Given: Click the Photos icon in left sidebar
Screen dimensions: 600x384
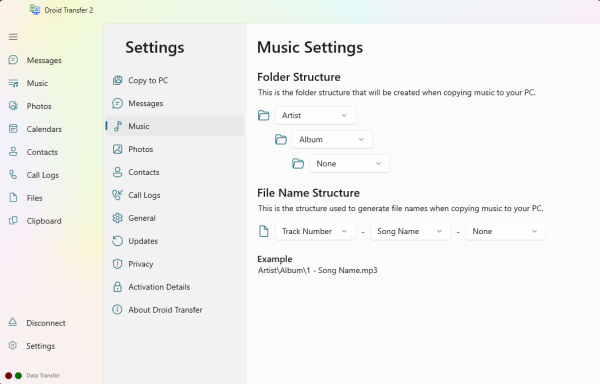Looking at the screenshot, I should [x=13, y=106].
